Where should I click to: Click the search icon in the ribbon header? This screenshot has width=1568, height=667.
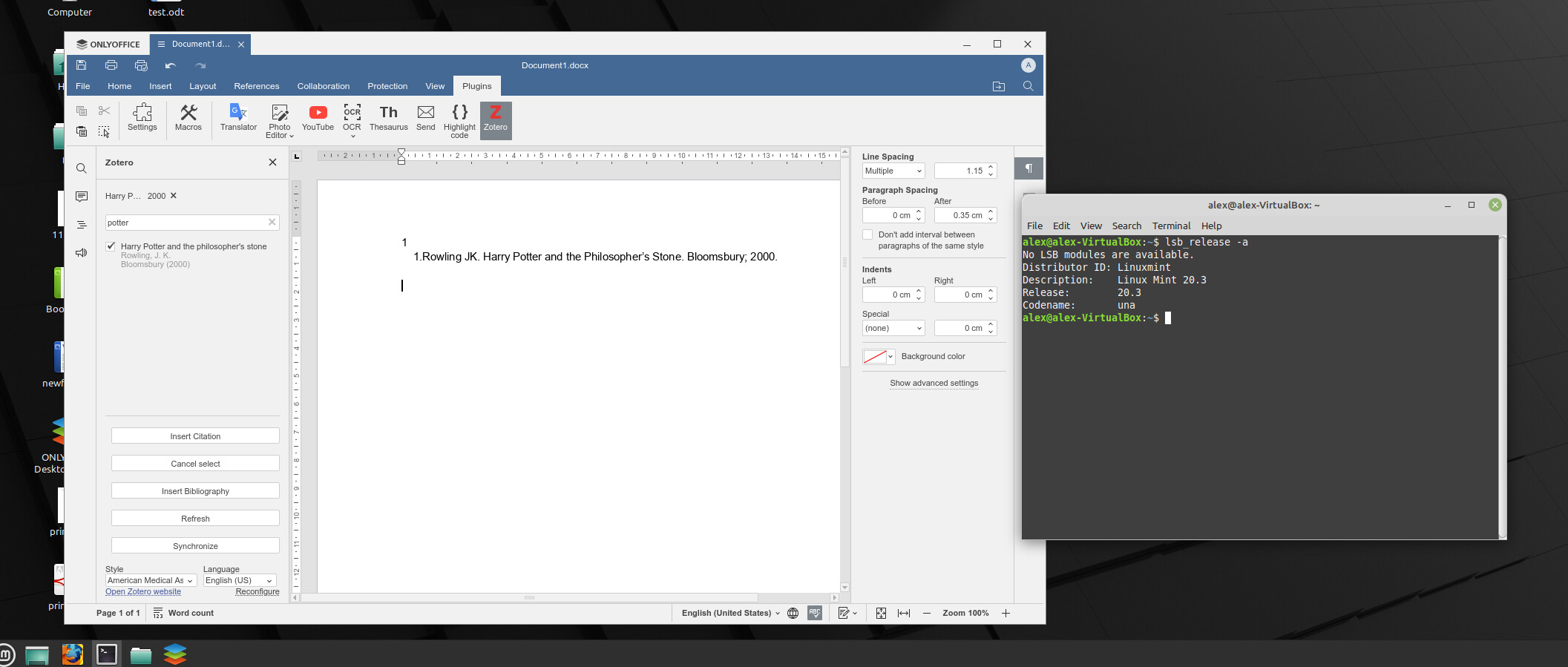click(x=1028, y=86)
